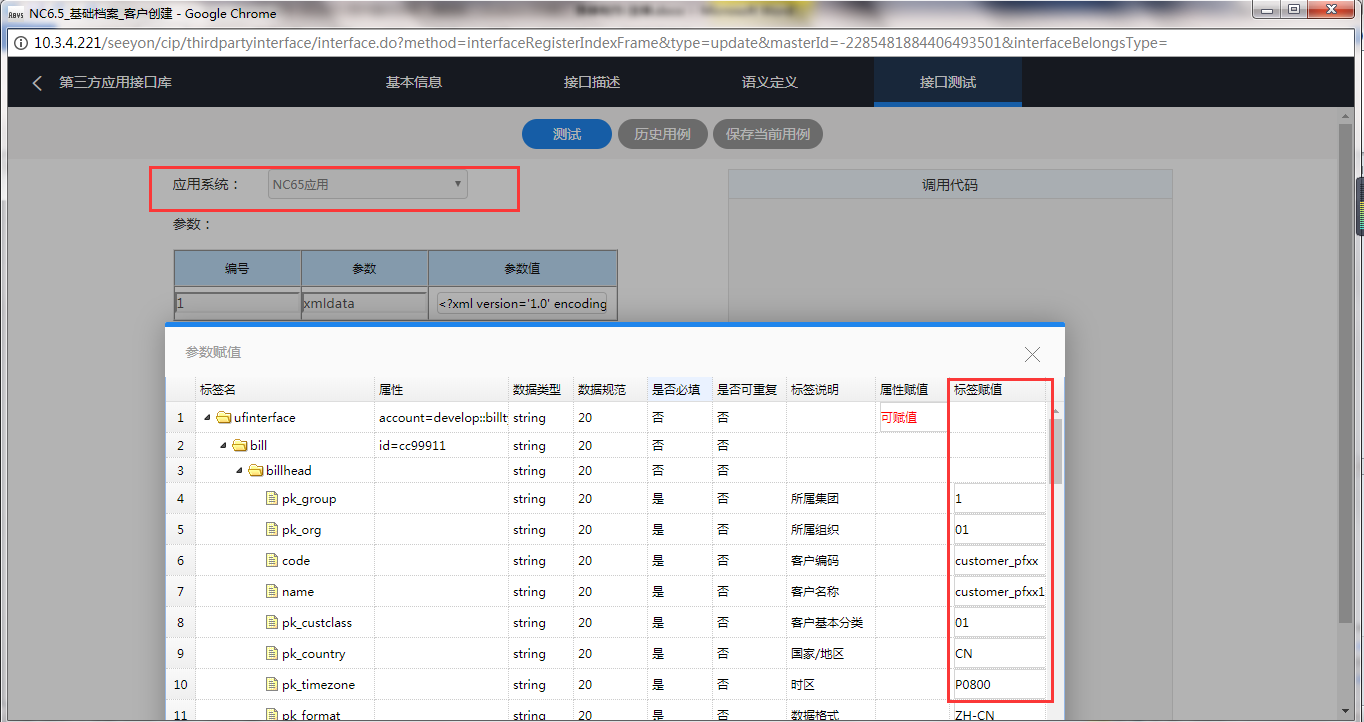
Task: Click the pk_country file icon
Action: coord(272,654)
